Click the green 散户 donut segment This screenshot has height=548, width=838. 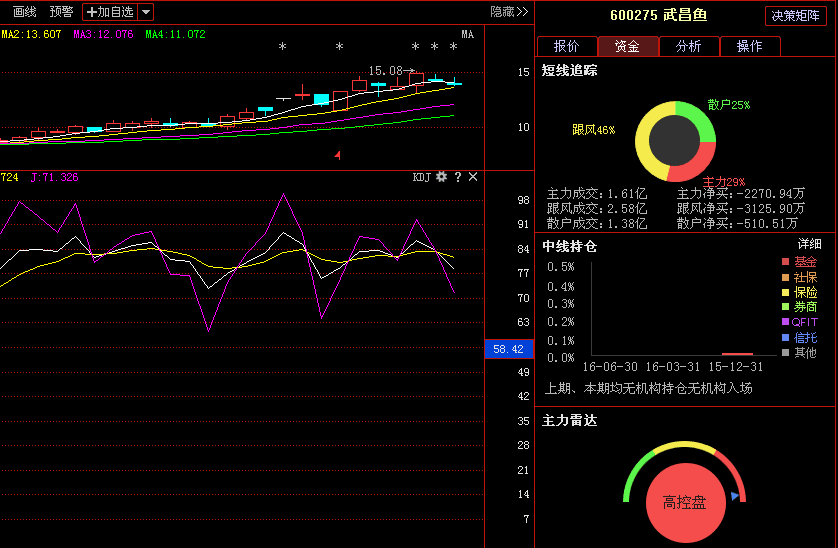(x=699, y=117)
